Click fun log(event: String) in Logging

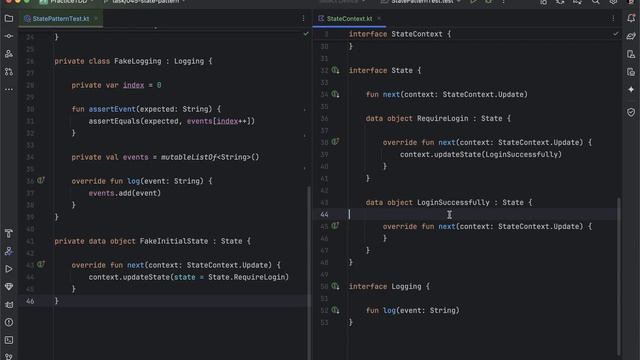[413, 311]
